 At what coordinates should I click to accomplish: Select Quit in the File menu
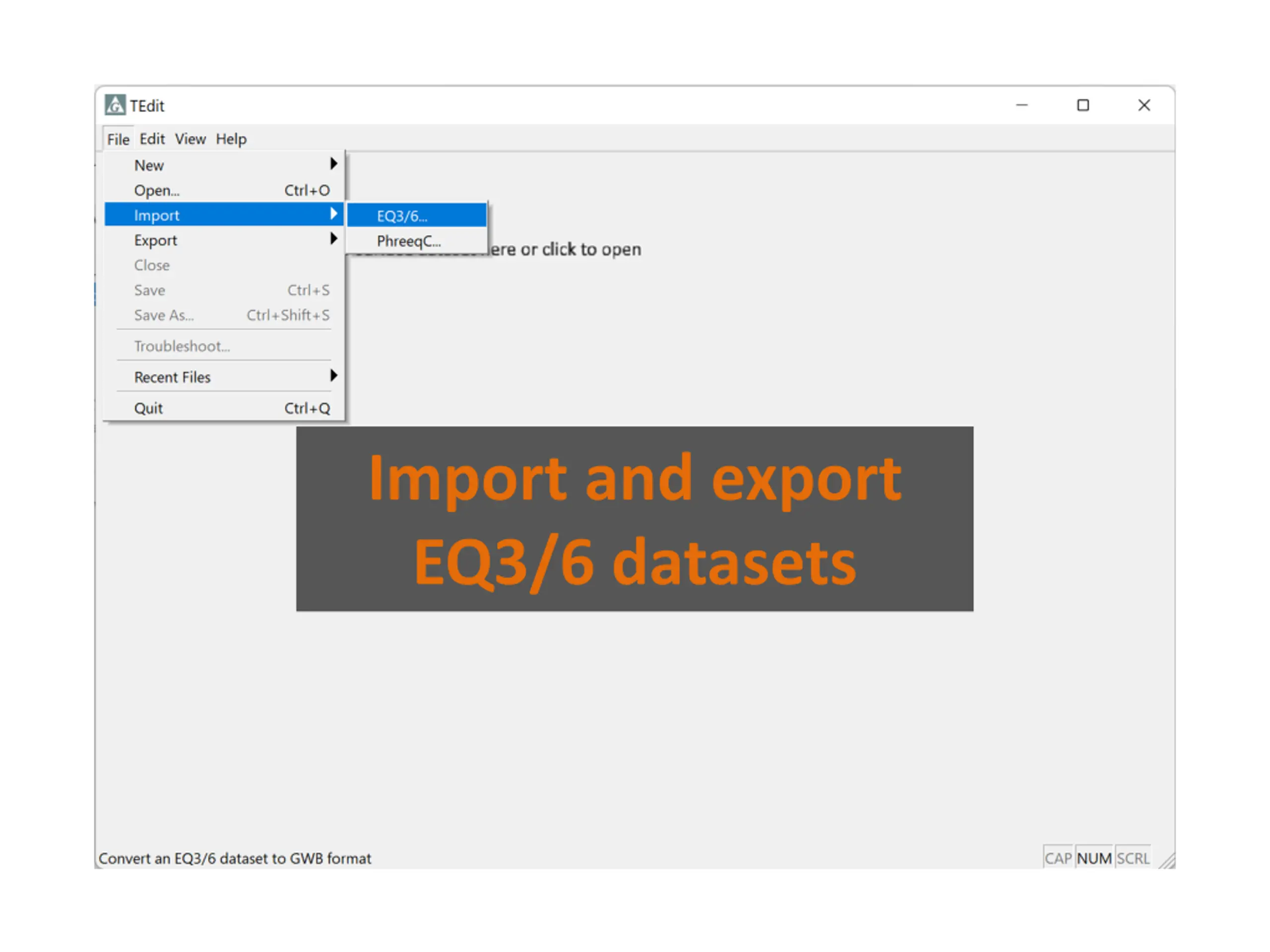224,408
